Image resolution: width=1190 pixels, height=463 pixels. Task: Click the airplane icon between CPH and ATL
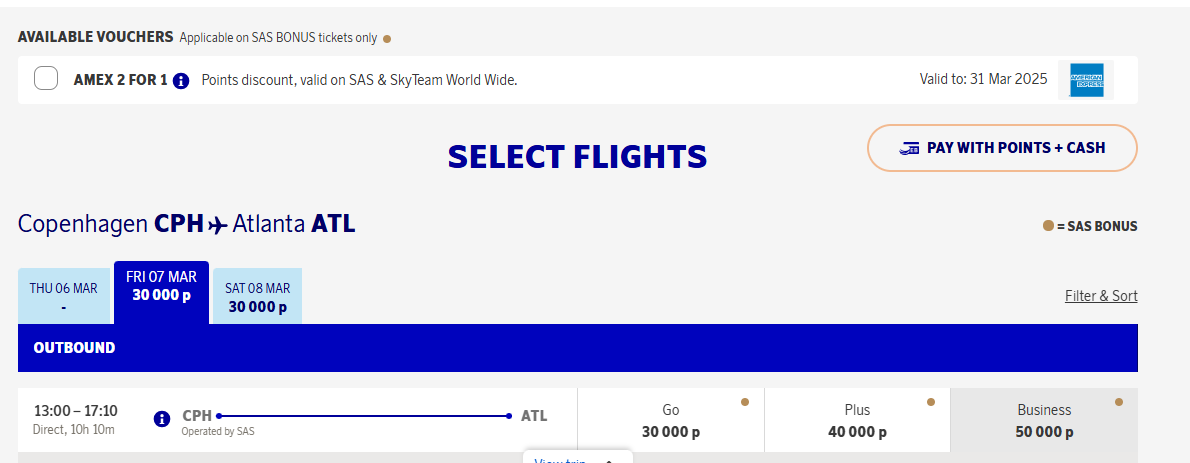[x=218, y=225]
